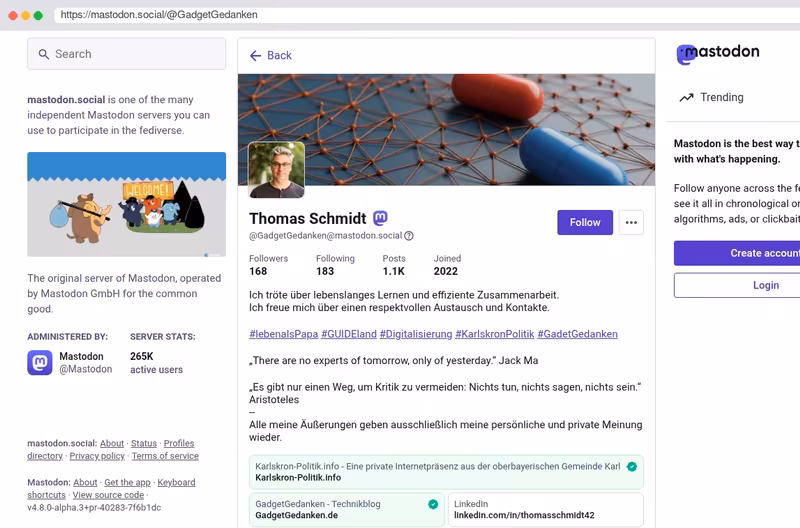Click verified checkmark on Karlskron-Politik.info

pyautogui.click(x=632, y=467)
